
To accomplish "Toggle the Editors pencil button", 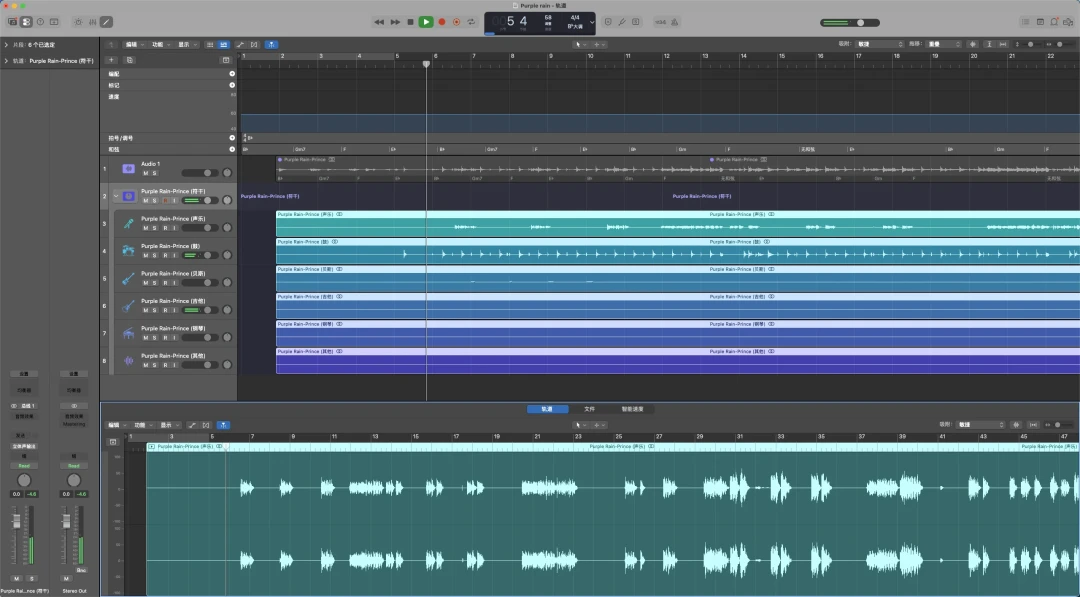I will (106, 22).
